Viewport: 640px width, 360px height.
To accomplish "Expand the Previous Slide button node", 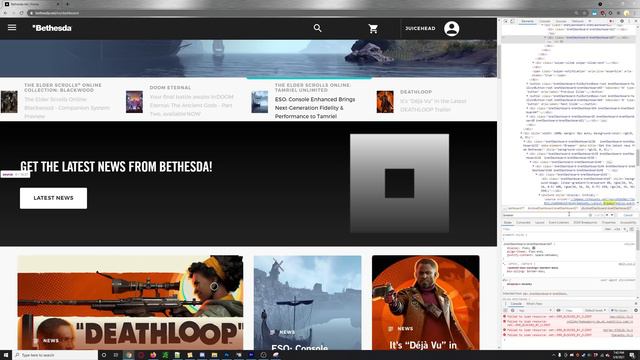I will tap(527, 84).
